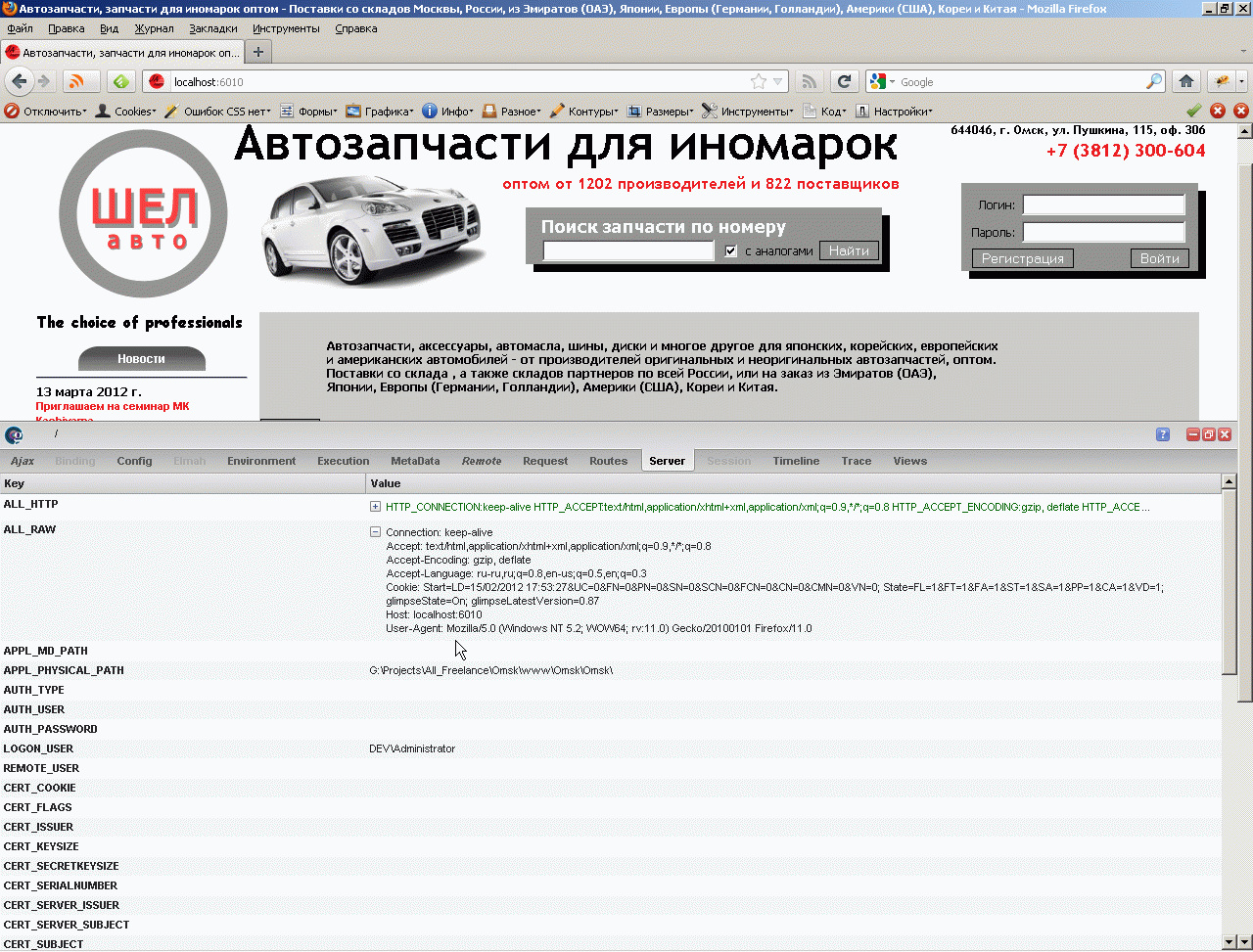Screen dimensions: 1253x952
Task: Open the Environment tab
Action: [x=261, y=461]
